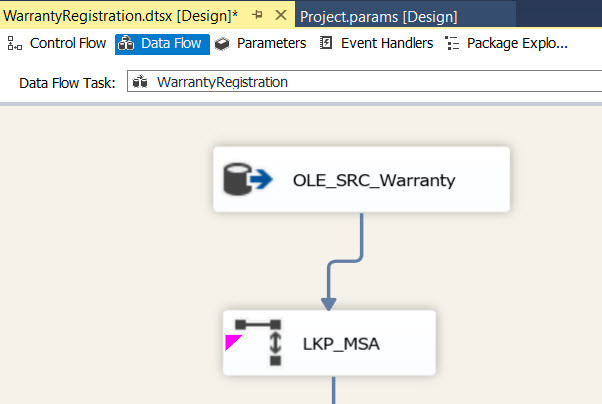602x404 pixels.
Task: Click the Parameters cube icon
Action: [223, 44]
